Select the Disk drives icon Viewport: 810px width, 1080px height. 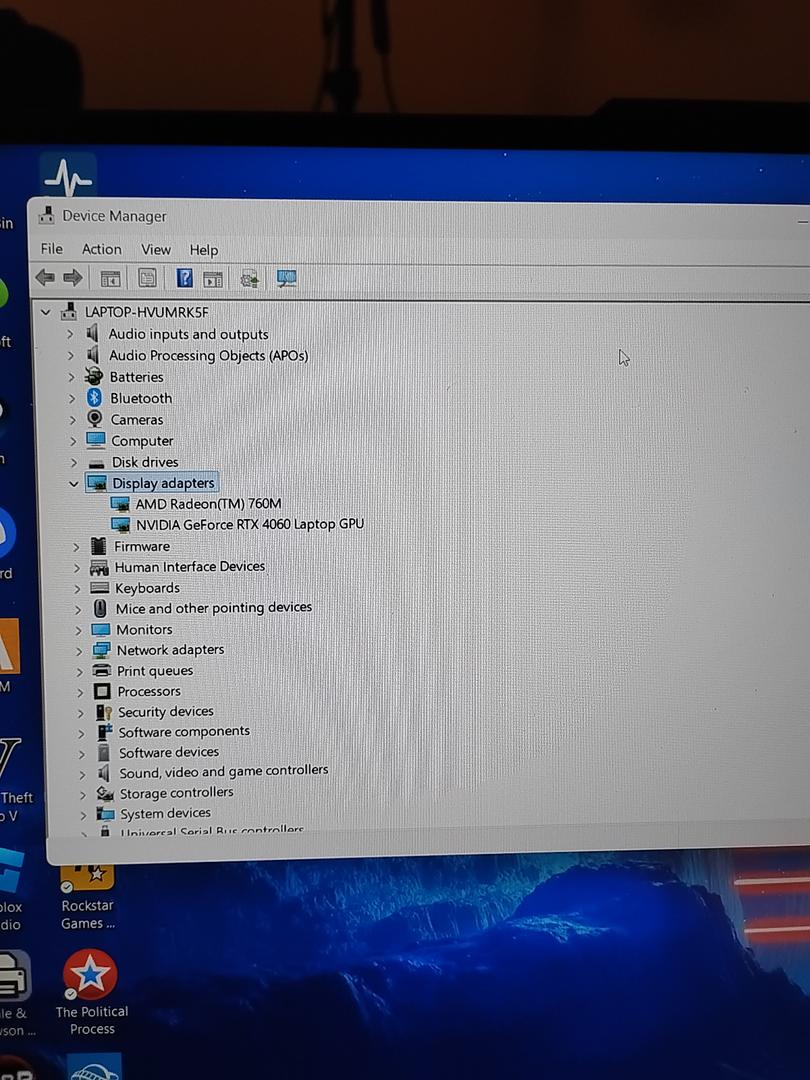tap(97, 463)
